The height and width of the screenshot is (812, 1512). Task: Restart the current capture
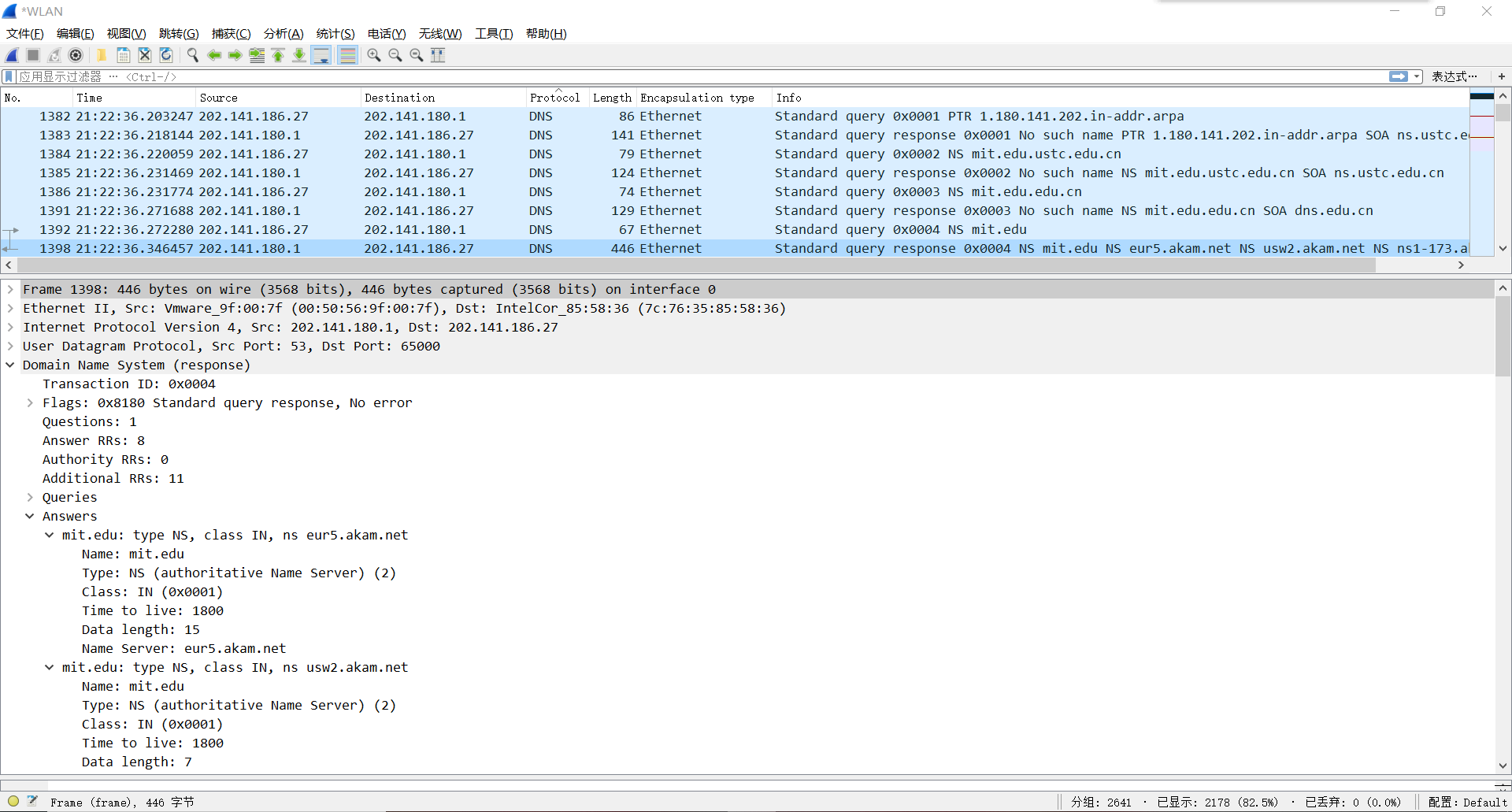pyautogui.click(x=54, y=55)
